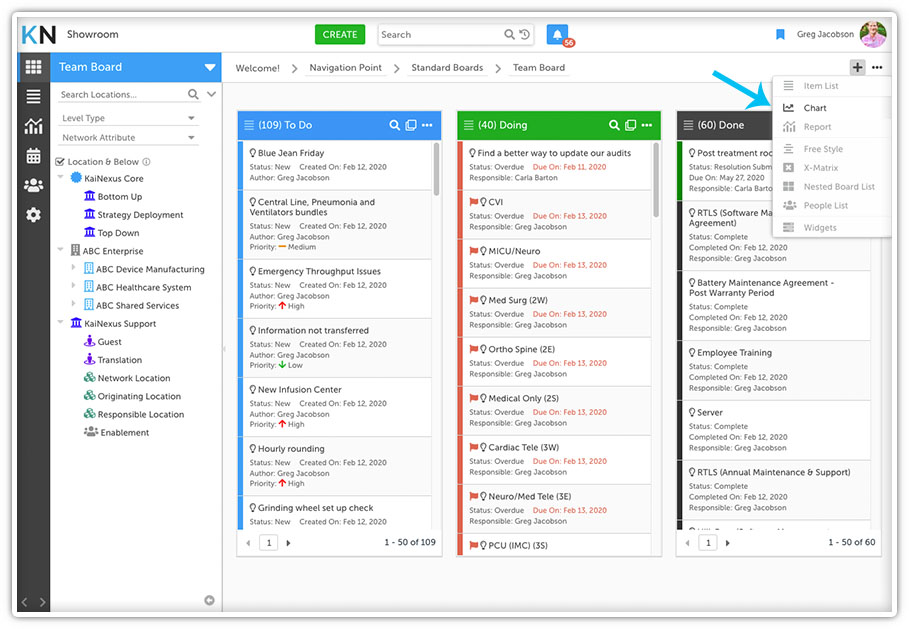The width and height of the screenshot is (909, 629).
Task: Open the charts icon in left sidebar
Action: tap(33, 126)
